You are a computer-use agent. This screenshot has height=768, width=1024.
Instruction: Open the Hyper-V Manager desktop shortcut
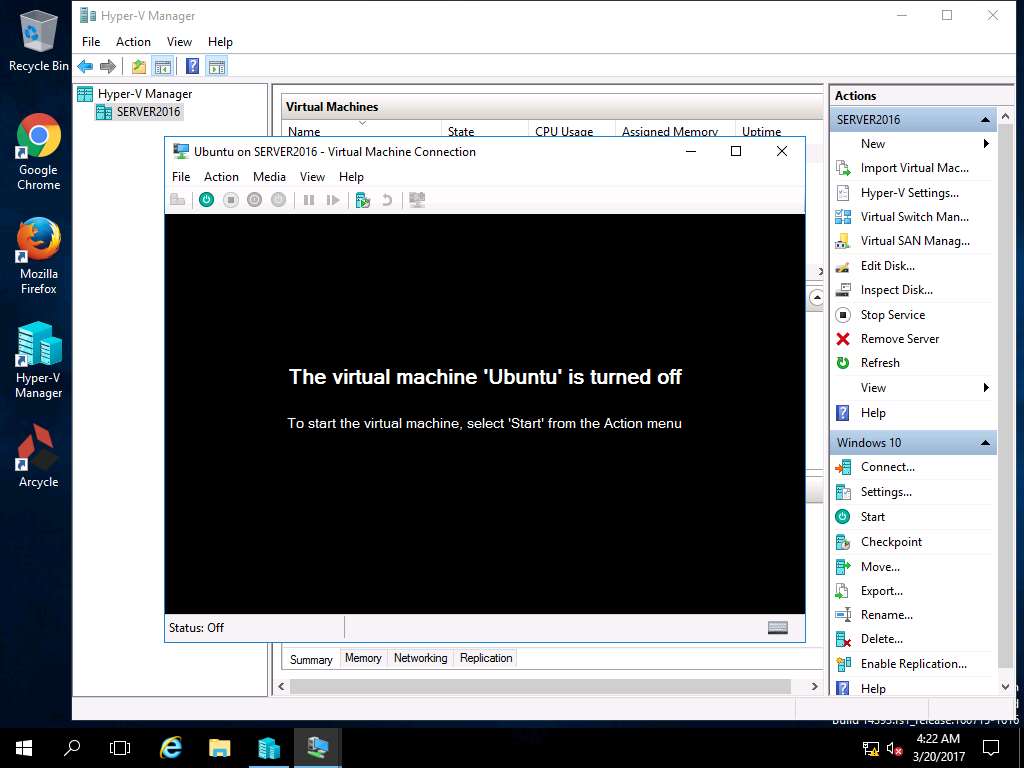(x=39, y=360)
